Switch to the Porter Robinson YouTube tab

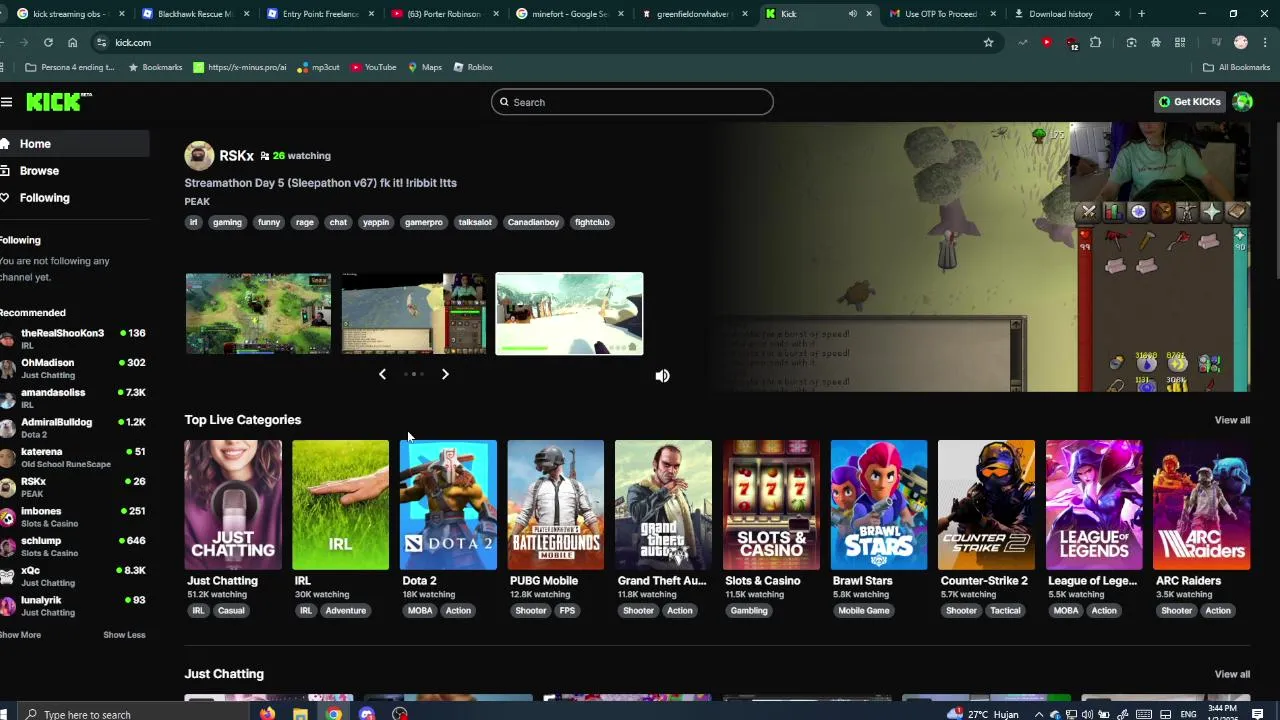click(444, 14)
